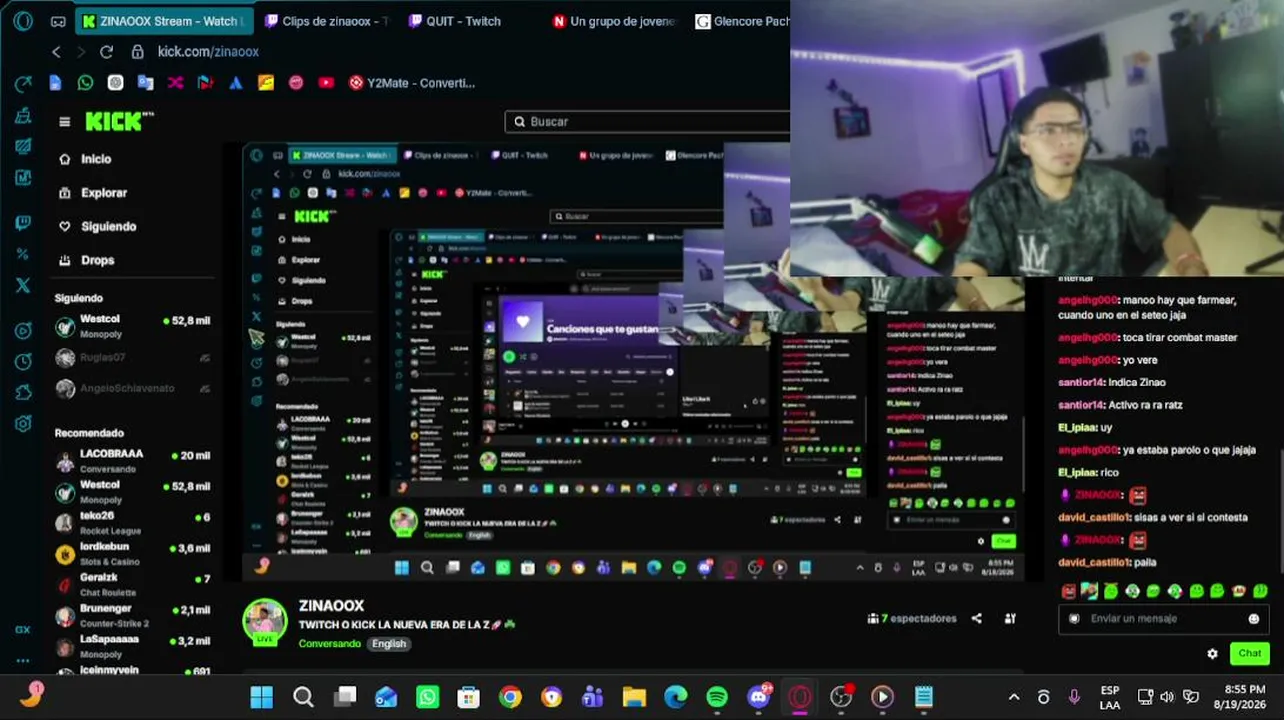This screenshot has height=720, width=1284.
Task: Send message with green Chat button
Action: tap(1250, 654)
